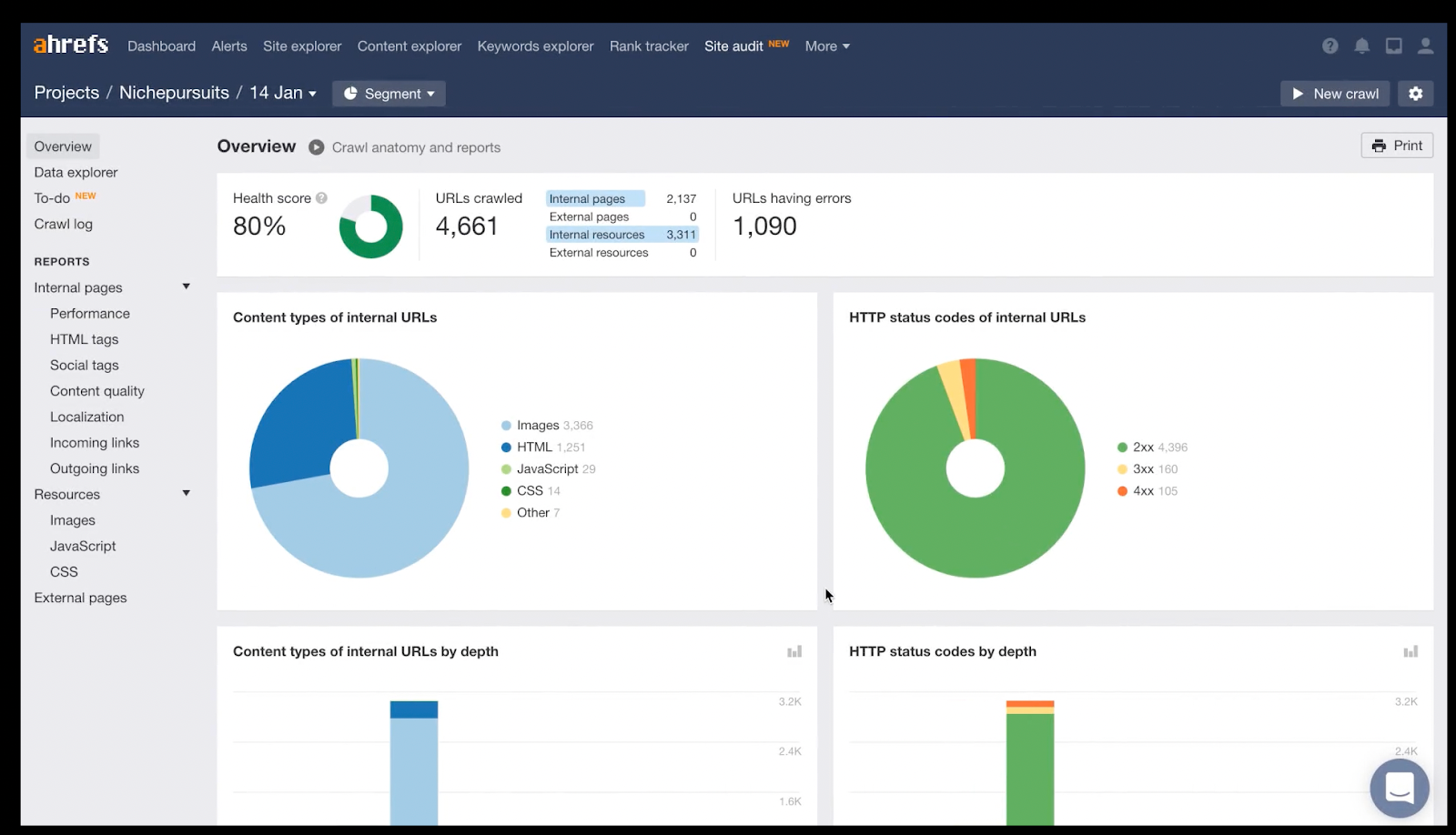Open the Segment dropdown
1456x835 pixels.
[x=389, y=94]
